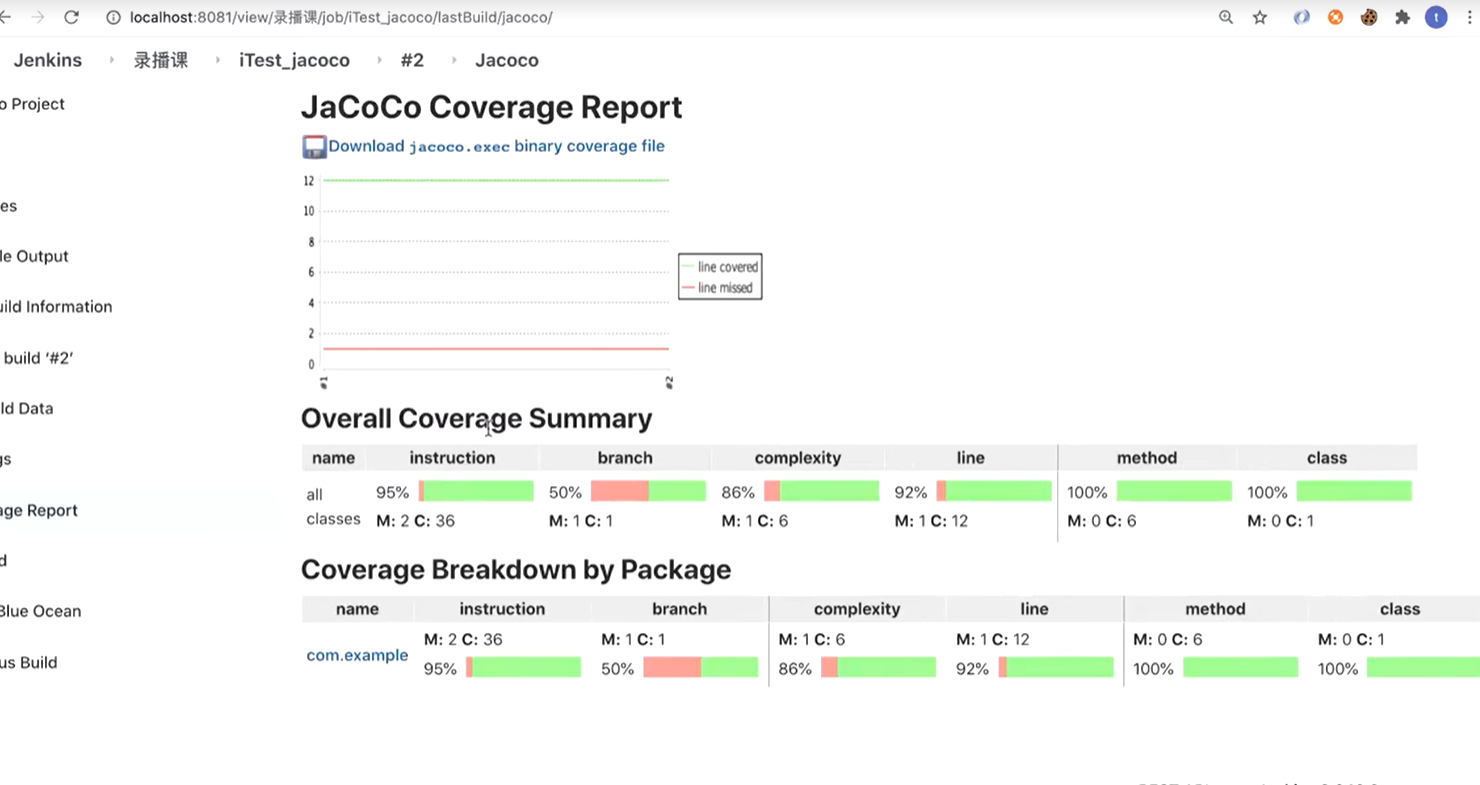Viewport: 1480px width, 785px height.
Task: Click the green line-covered line in the chart
Action: coord(496,180)
